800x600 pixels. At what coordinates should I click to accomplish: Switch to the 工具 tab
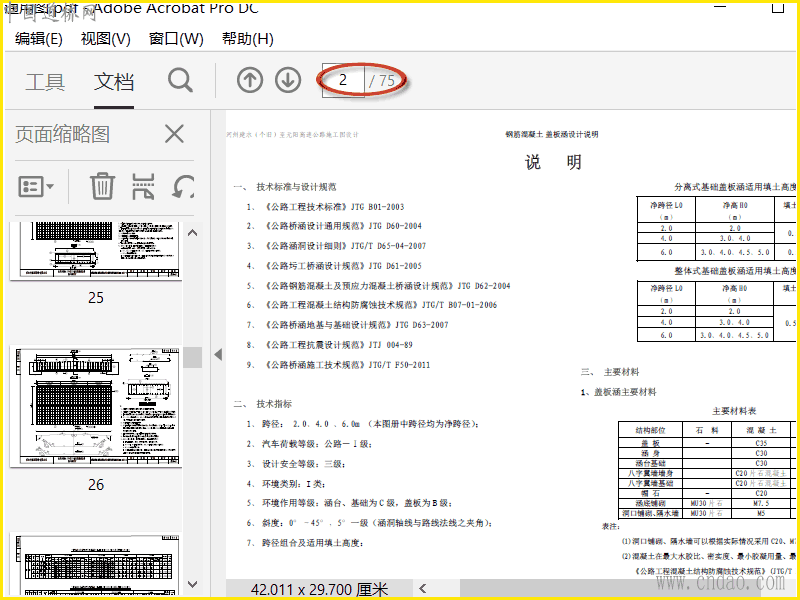pyautogui.click(x=45, y=82)
